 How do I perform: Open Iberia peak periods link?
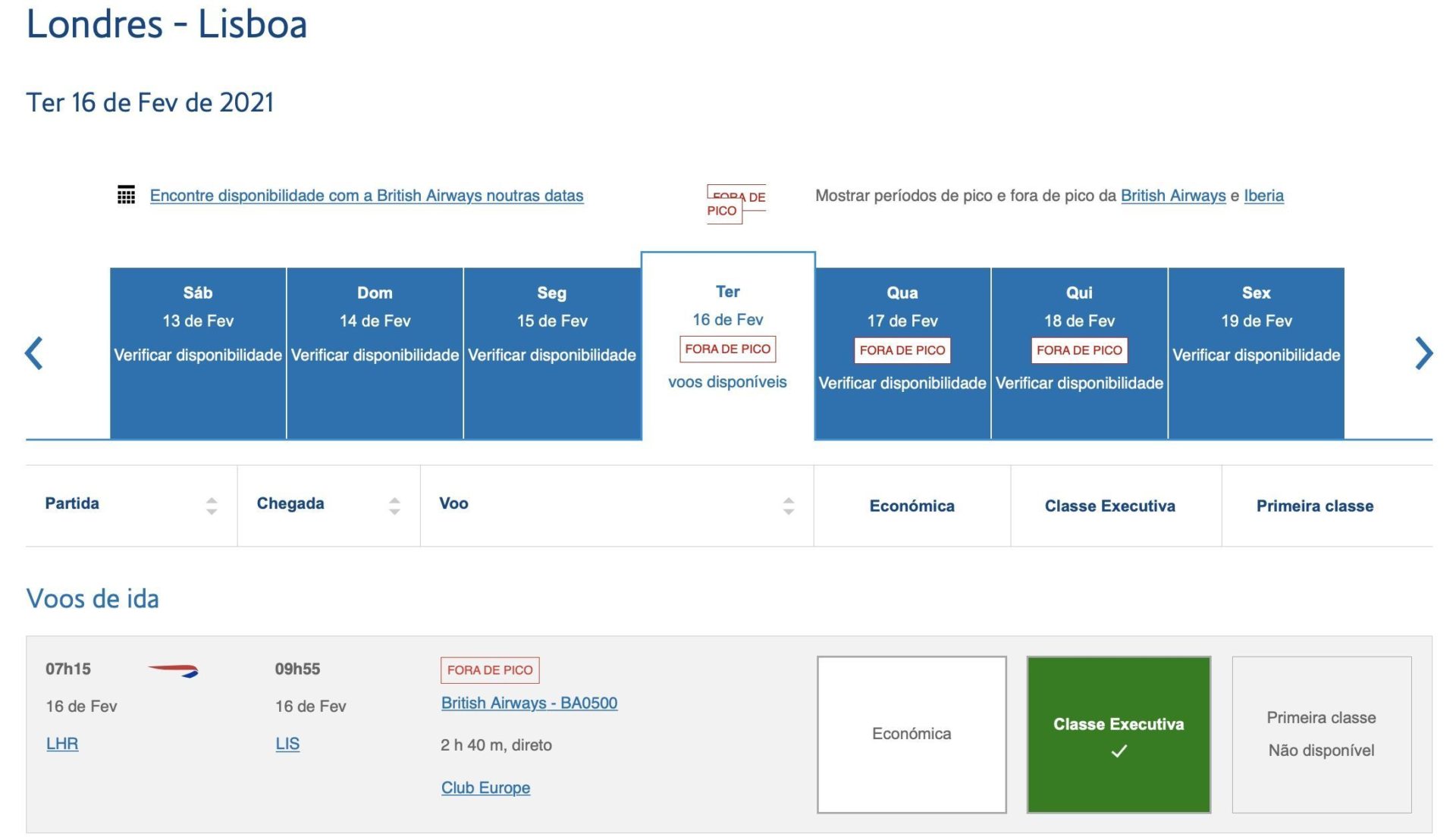tap(1263, 196)
